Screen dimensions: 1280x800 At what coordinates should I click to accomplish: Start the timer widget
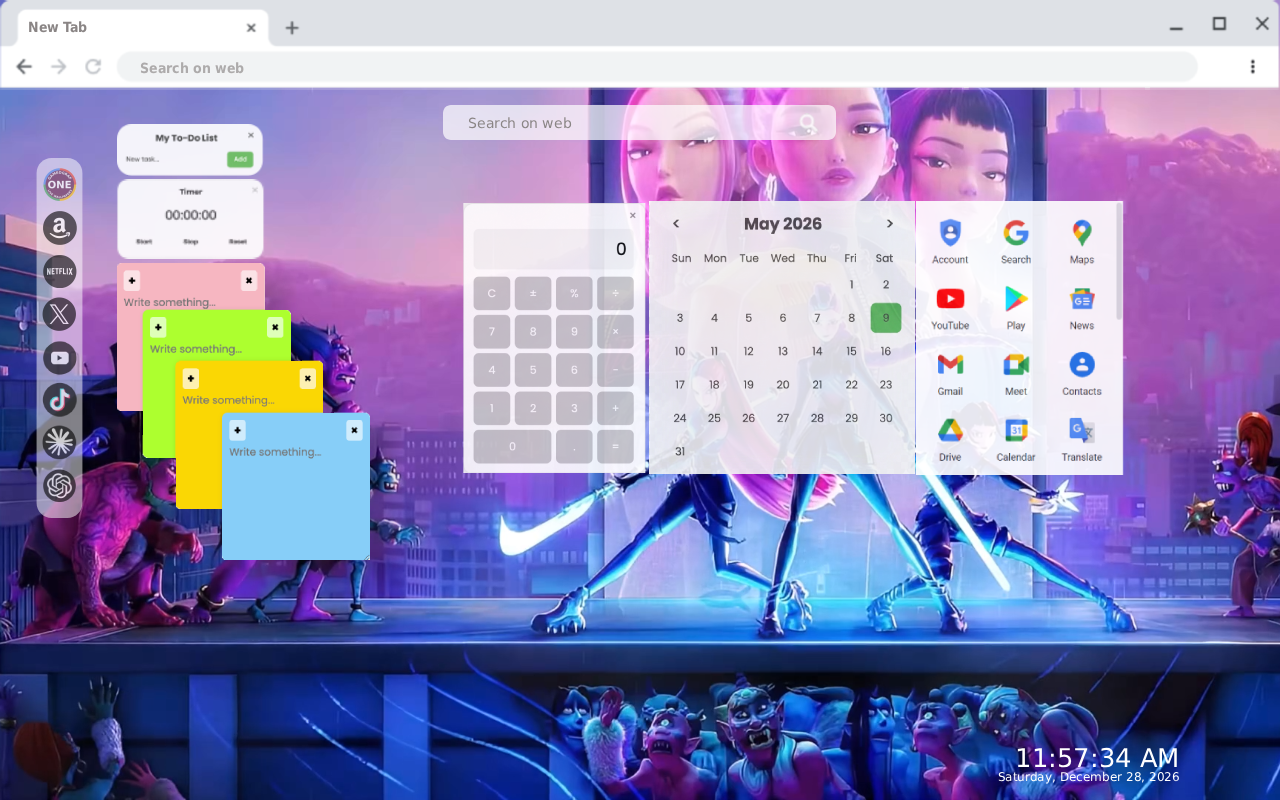(144, 242)
